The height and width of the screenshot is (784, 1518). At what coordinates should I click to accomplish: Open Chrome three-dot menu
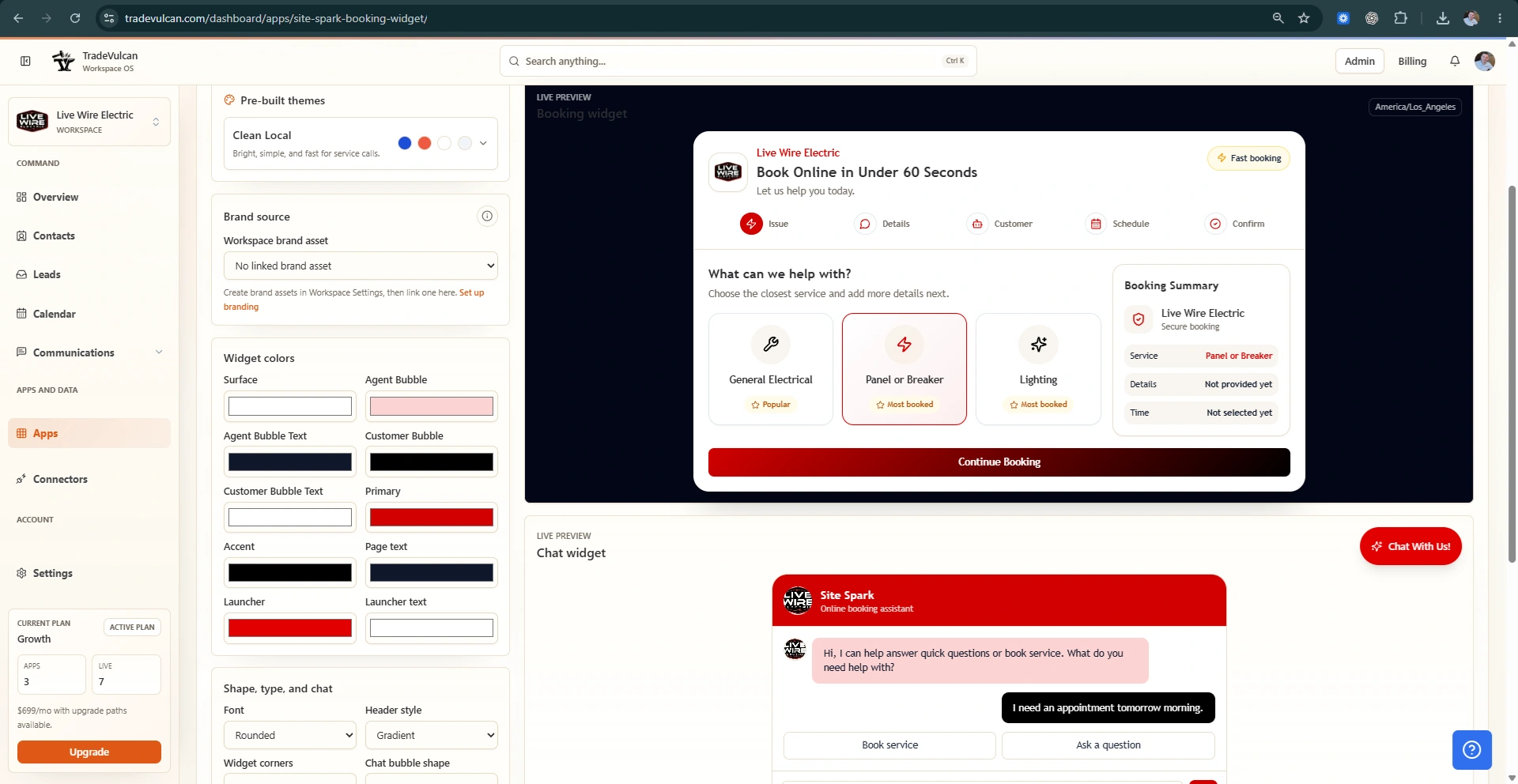[x=1500, y=18]
